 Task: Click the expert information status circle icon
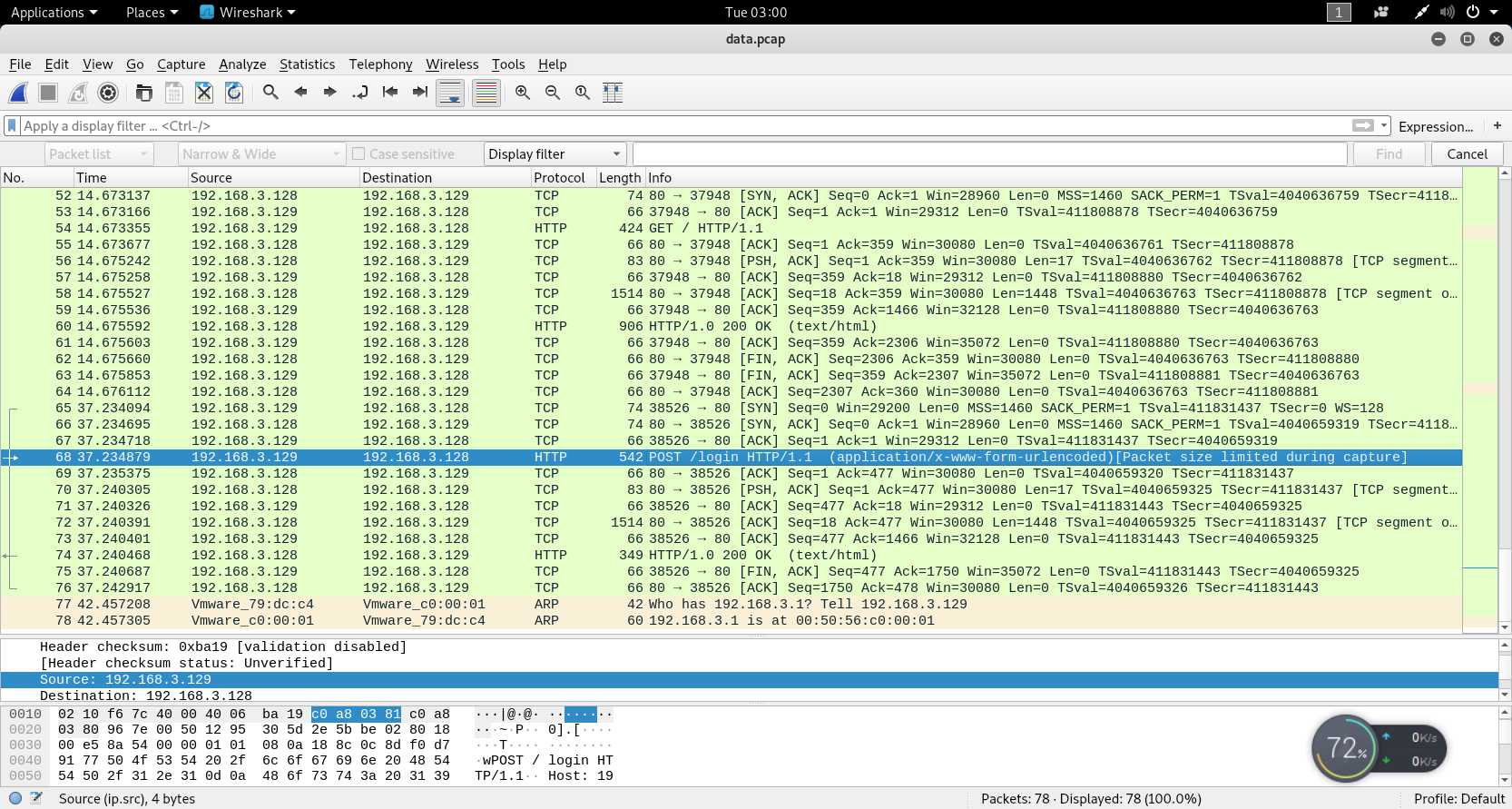(x=15, y=799)
